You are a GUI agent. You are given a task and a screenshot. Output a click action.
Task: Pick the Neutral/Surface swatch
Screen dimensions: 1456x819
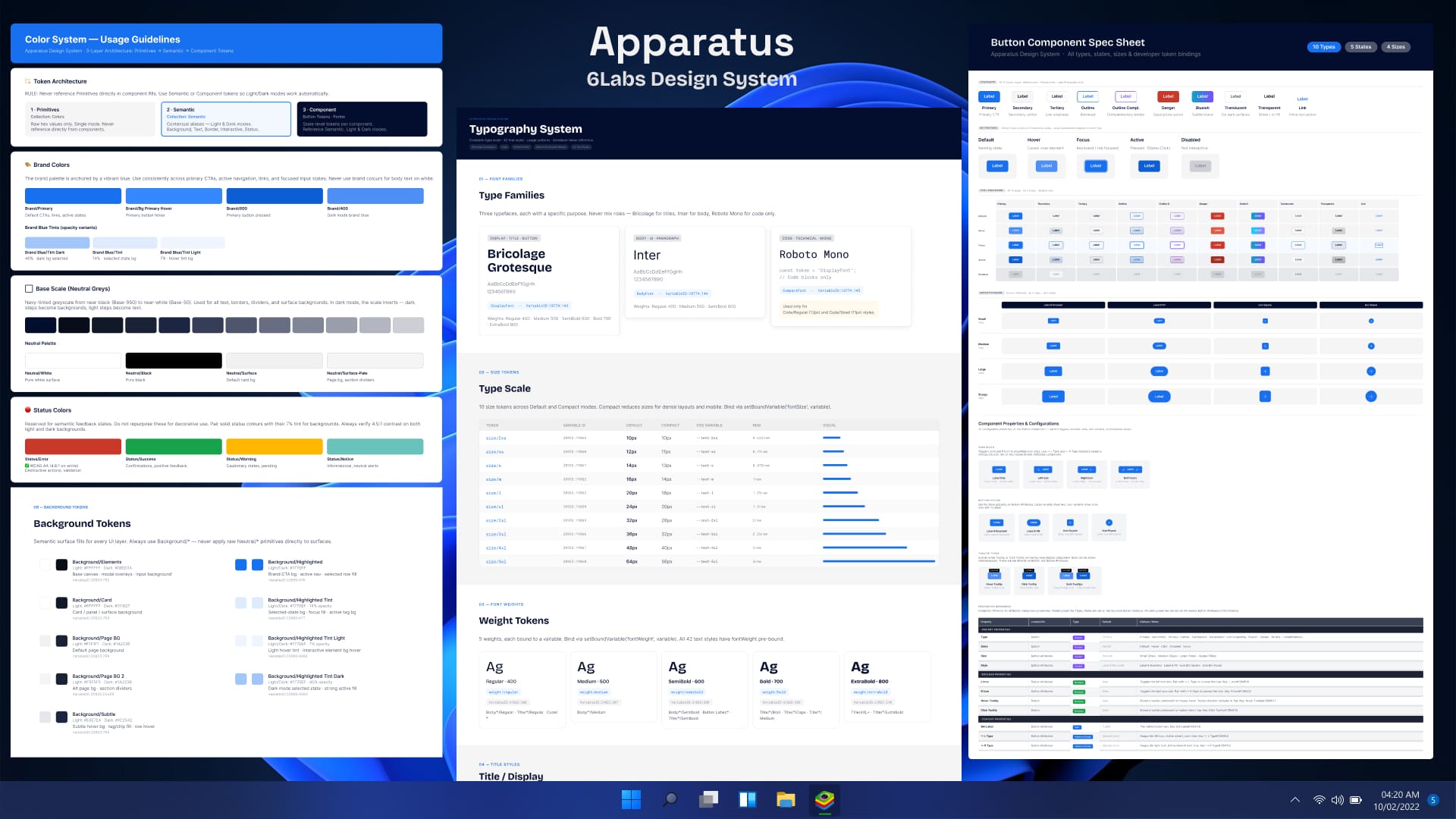tap(275, 360)
